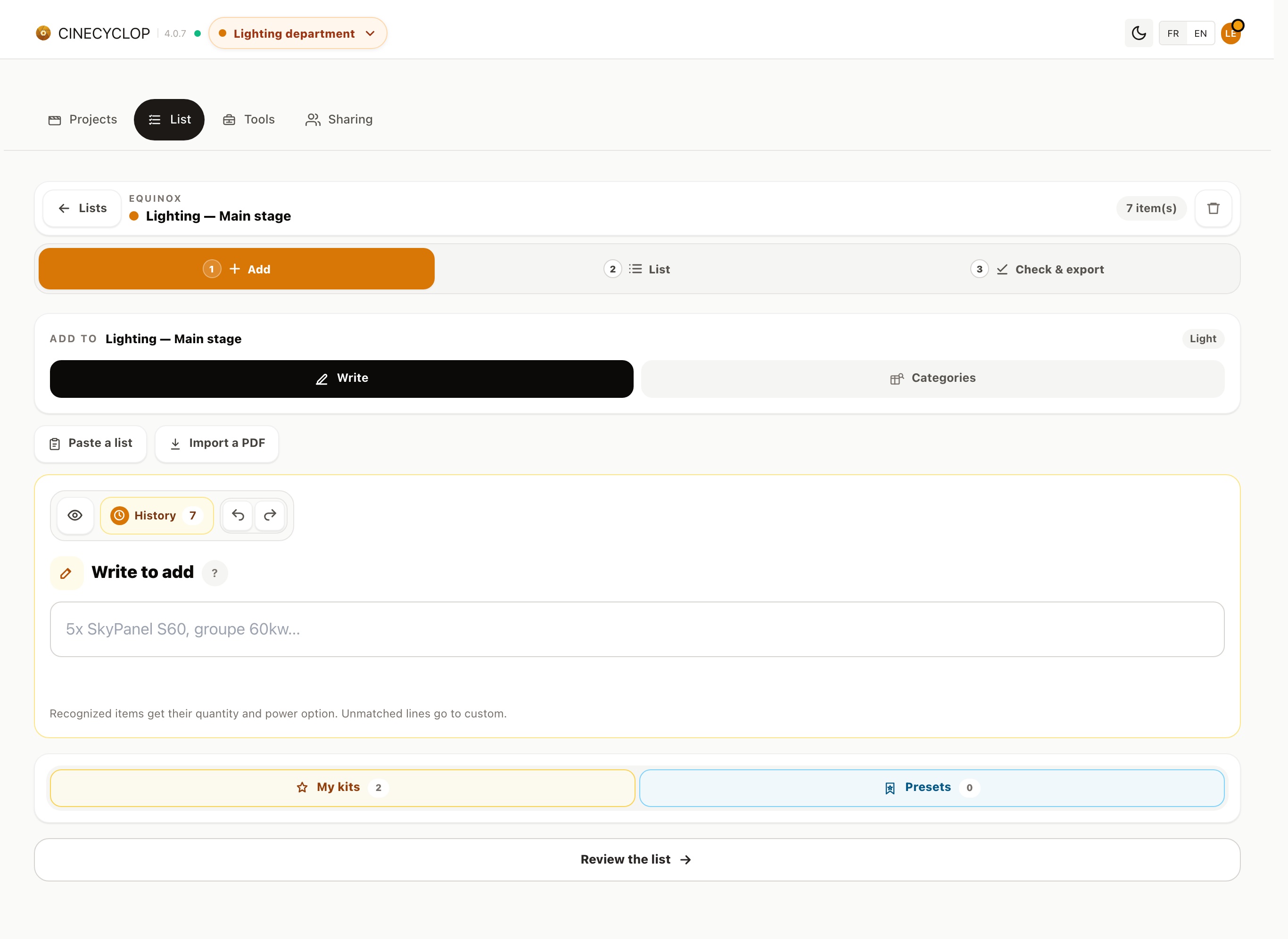Choose the Write mode
Image resolution: width=1288 pixels, height=939 pixels.
coord(342,379)
